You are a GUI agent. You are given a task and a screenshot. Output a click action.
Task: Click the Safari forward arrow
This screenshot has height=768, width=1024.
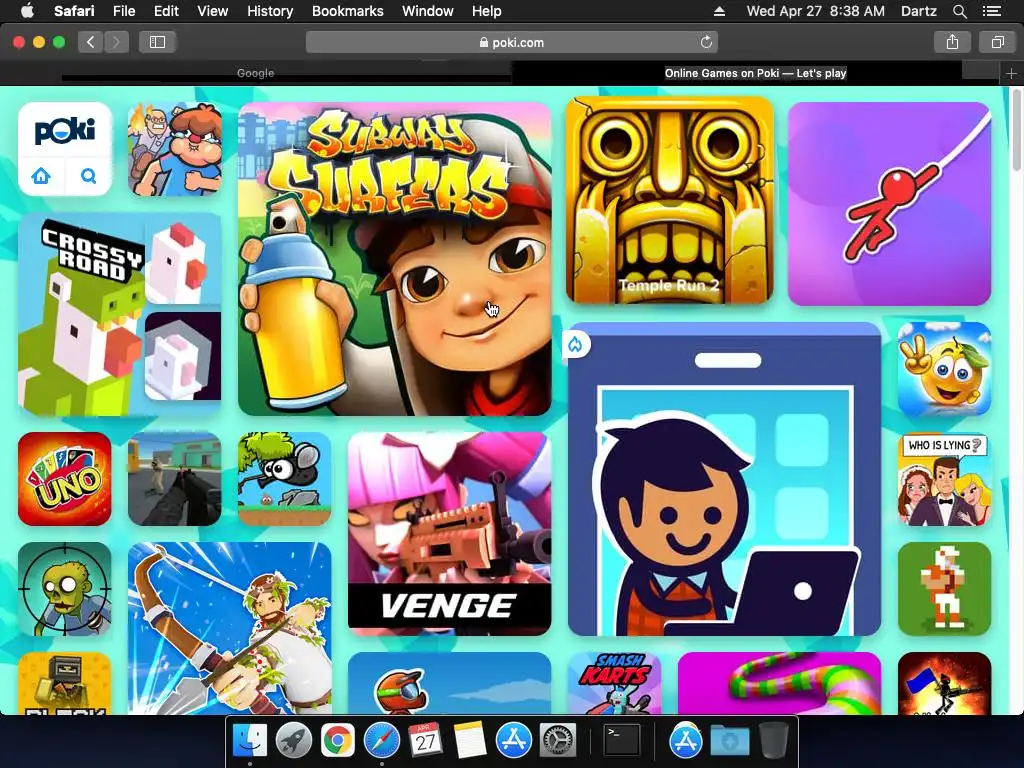click(116, 42)
